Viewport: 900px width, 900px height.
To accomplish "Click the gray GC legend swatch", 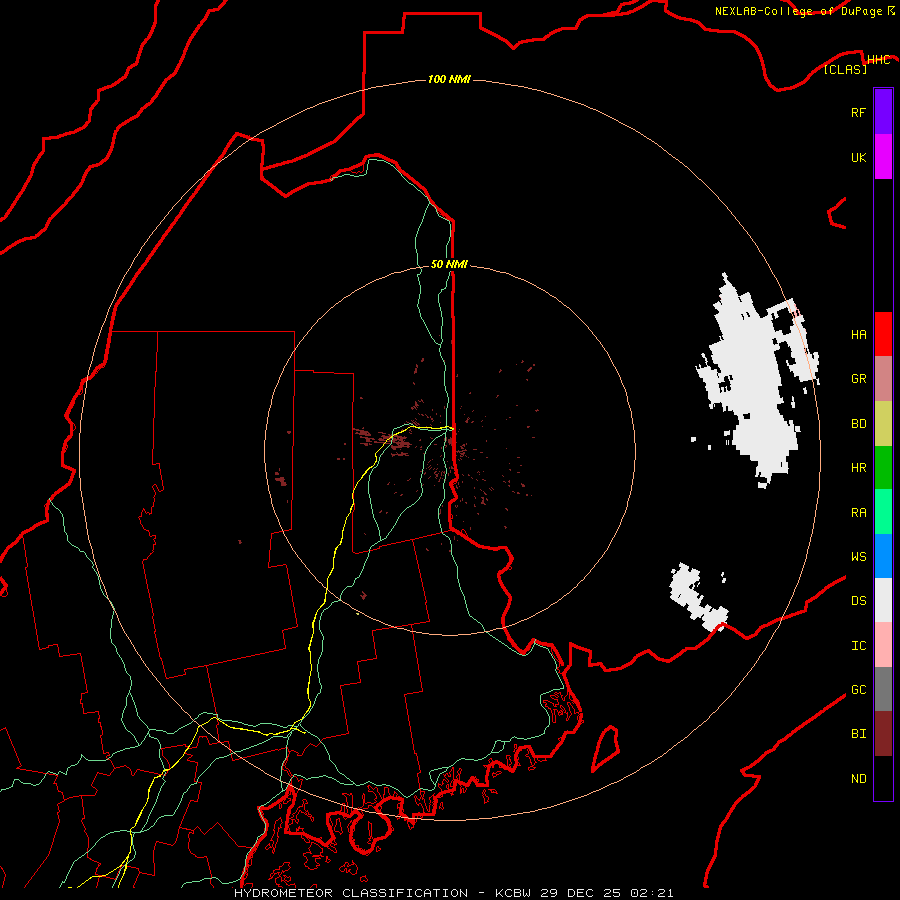I will coord(883,689).
